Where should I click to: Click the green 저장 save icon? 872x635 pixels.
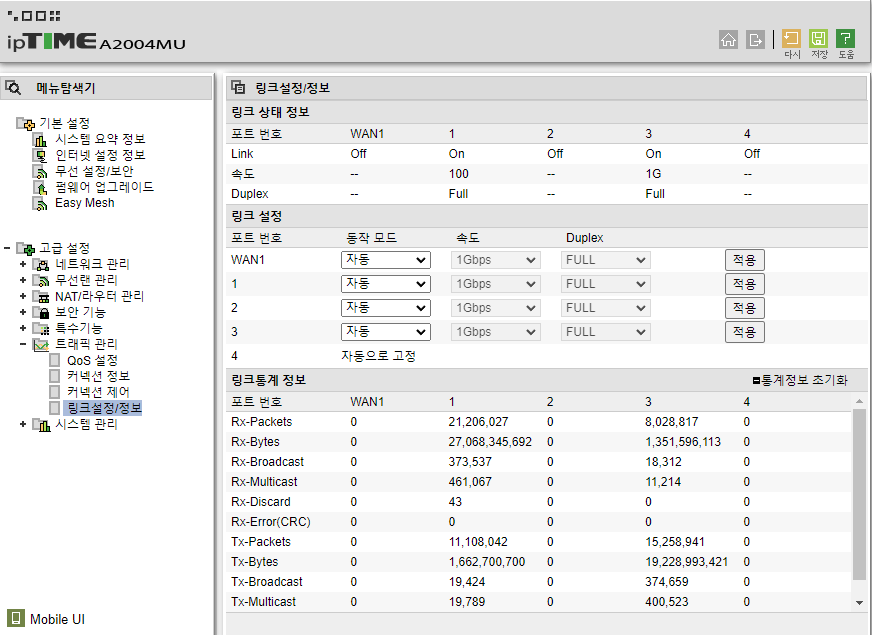(818, 39)
